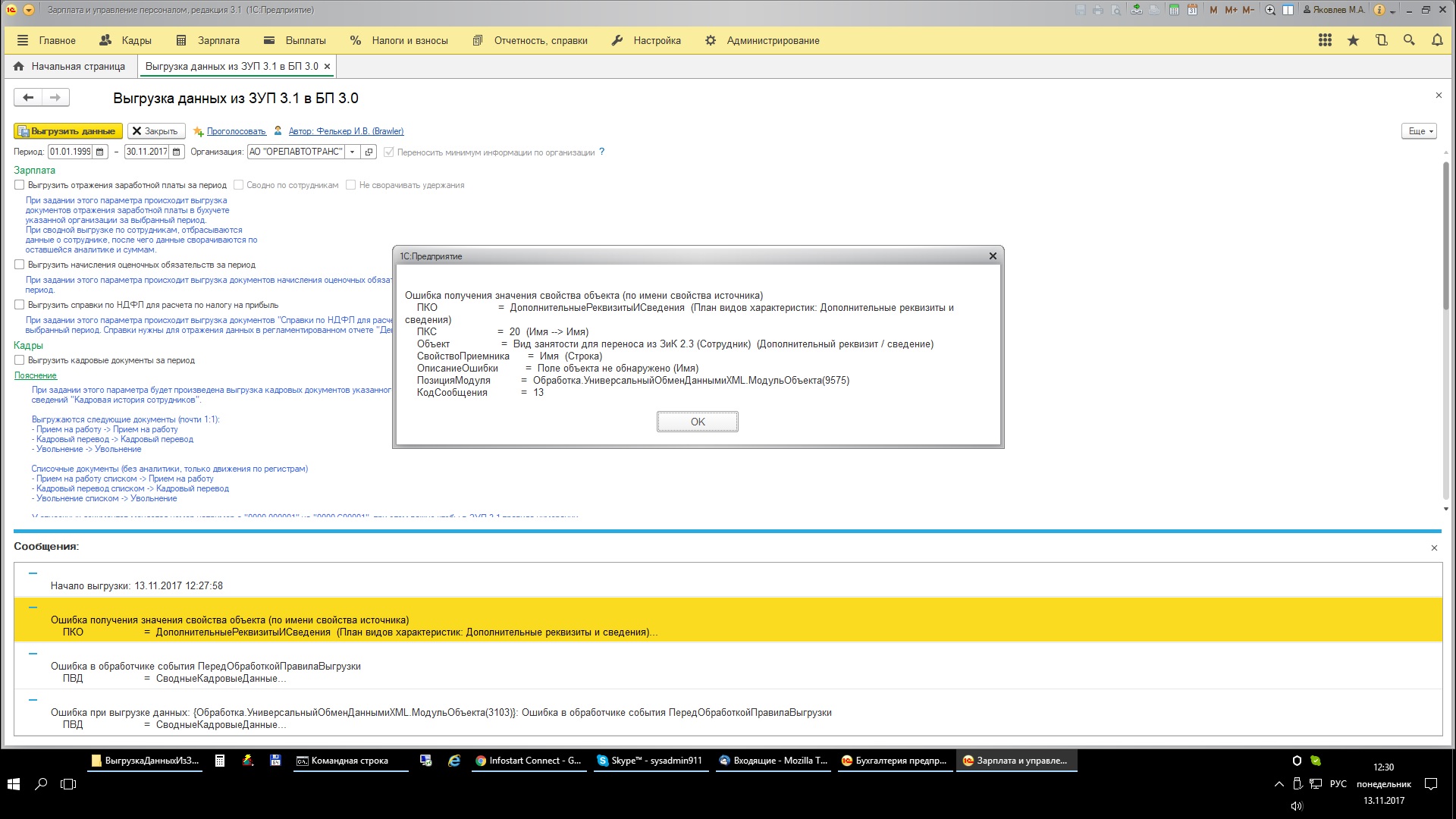Expand the organization dropdown arrow
Viewport: 1456px width, 819px height.
click(353, 152)
